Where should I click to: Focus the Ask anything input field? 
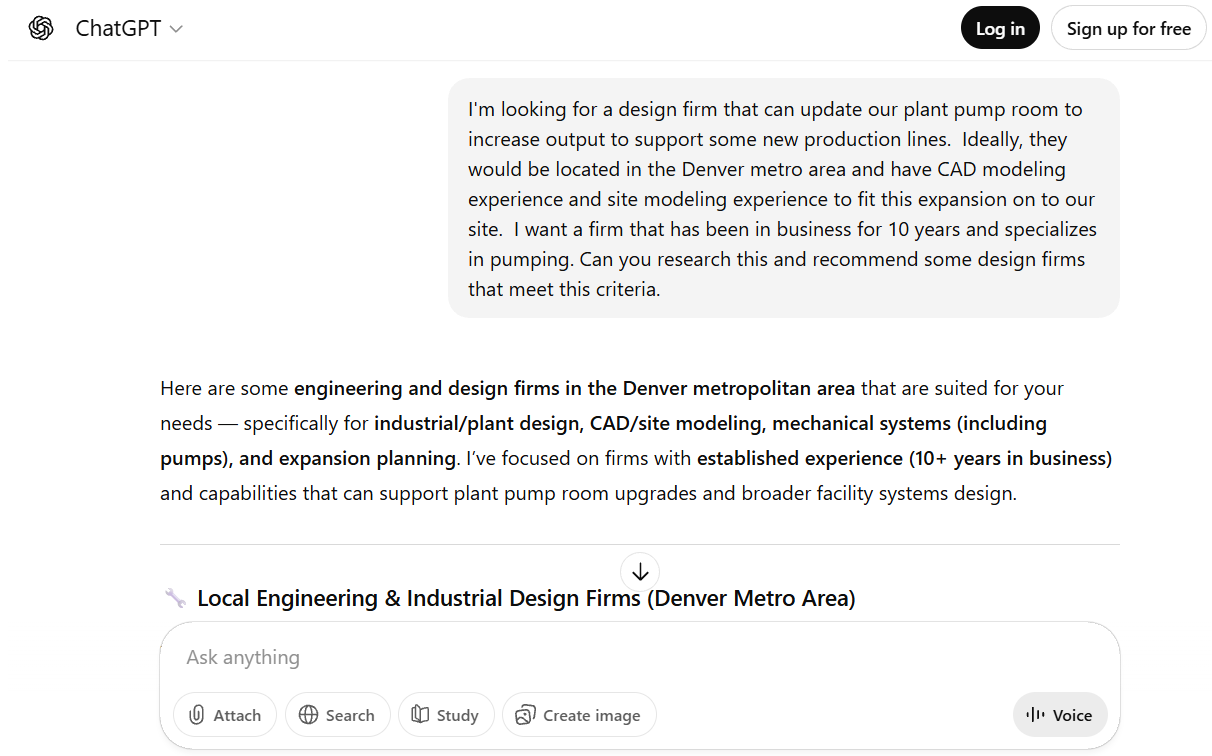coord(600,657)
